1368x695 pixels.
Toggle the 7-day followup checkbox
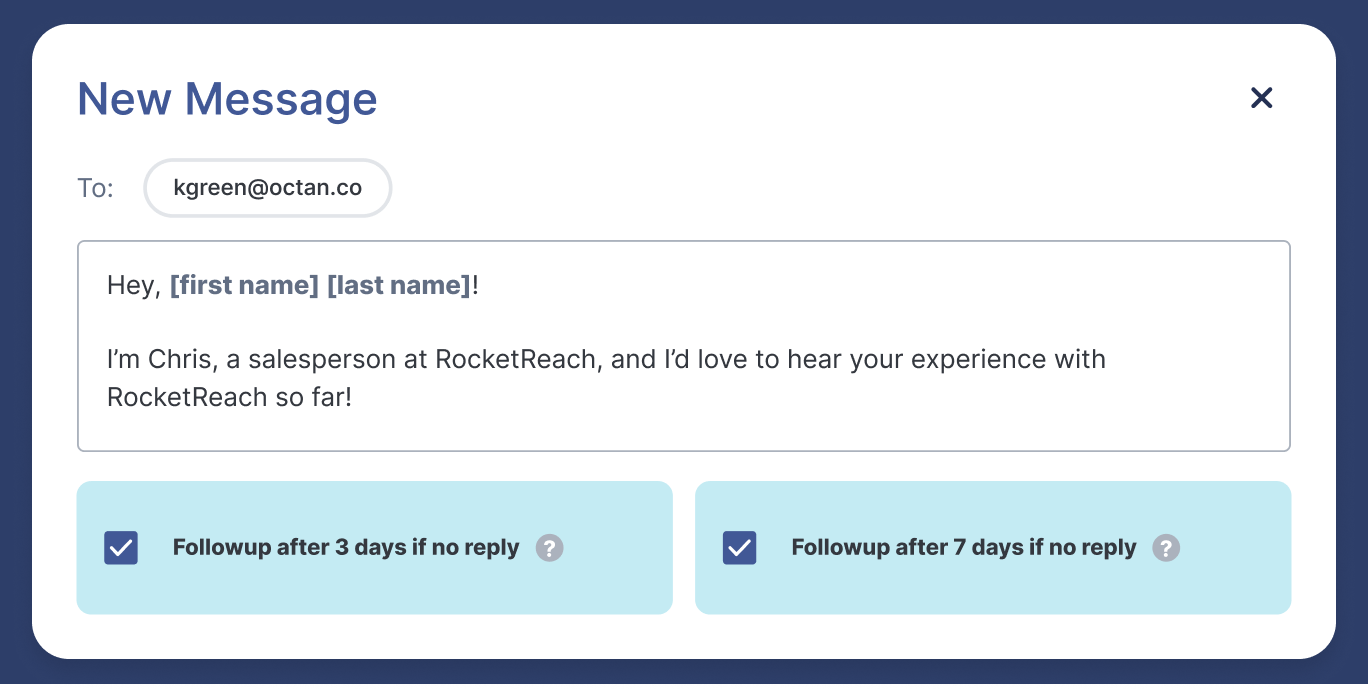point(739,548)
